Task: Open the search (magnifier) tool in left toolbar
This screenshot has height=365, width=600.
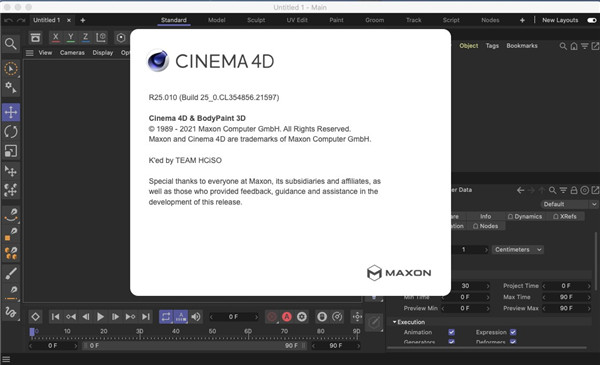Action: (11, 44)
